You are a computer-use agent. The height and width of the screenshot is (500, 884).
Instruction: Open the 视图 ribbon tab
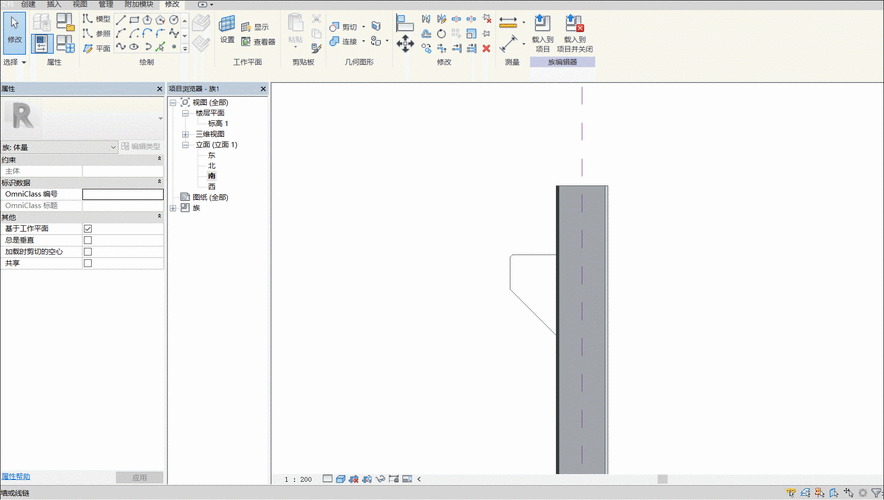point(80,4)
